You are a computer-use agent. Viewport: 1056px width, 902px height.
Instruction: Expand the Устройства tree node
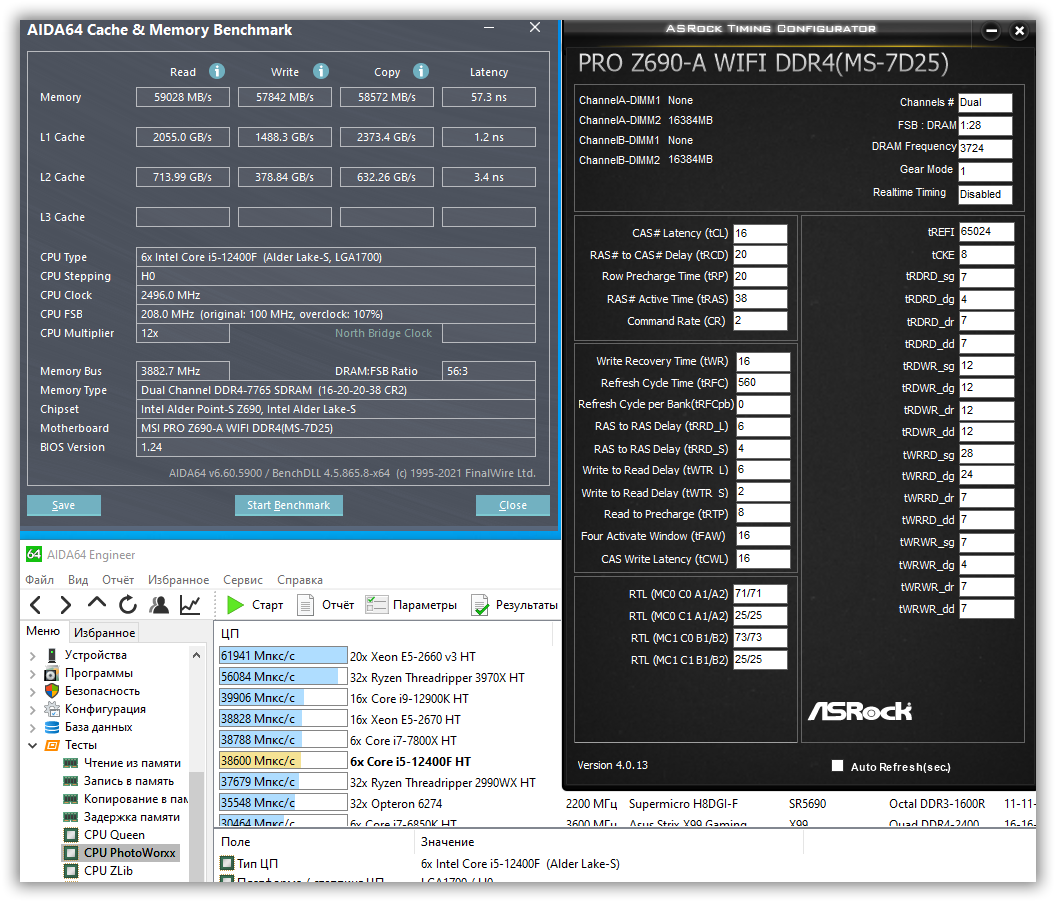pyautogui.click(x=32, y=655)
